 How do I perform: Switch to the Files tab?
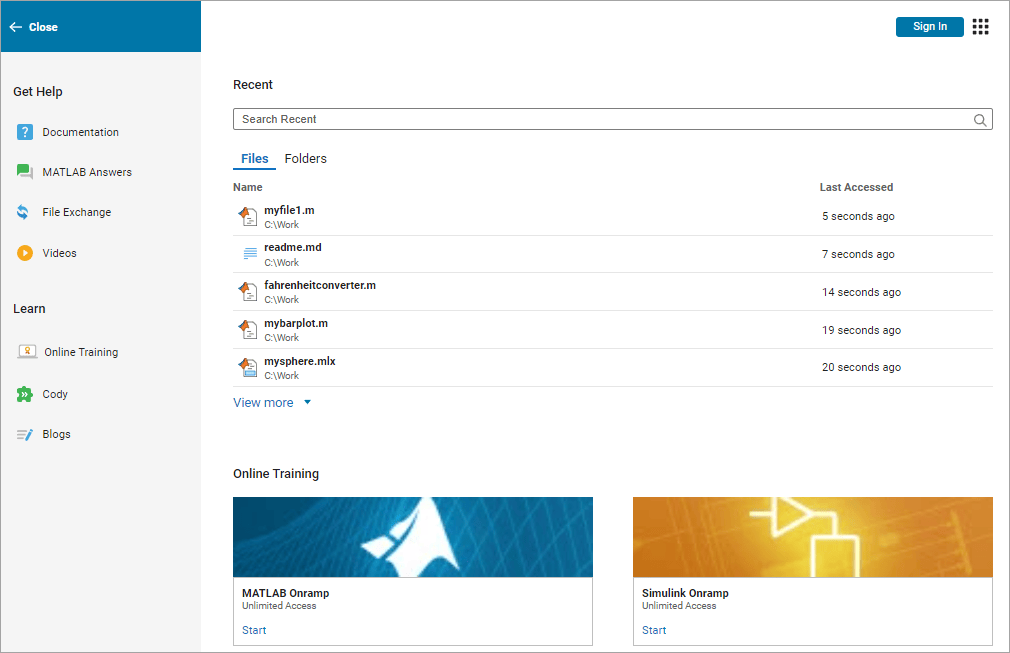[x=254, y=159]
